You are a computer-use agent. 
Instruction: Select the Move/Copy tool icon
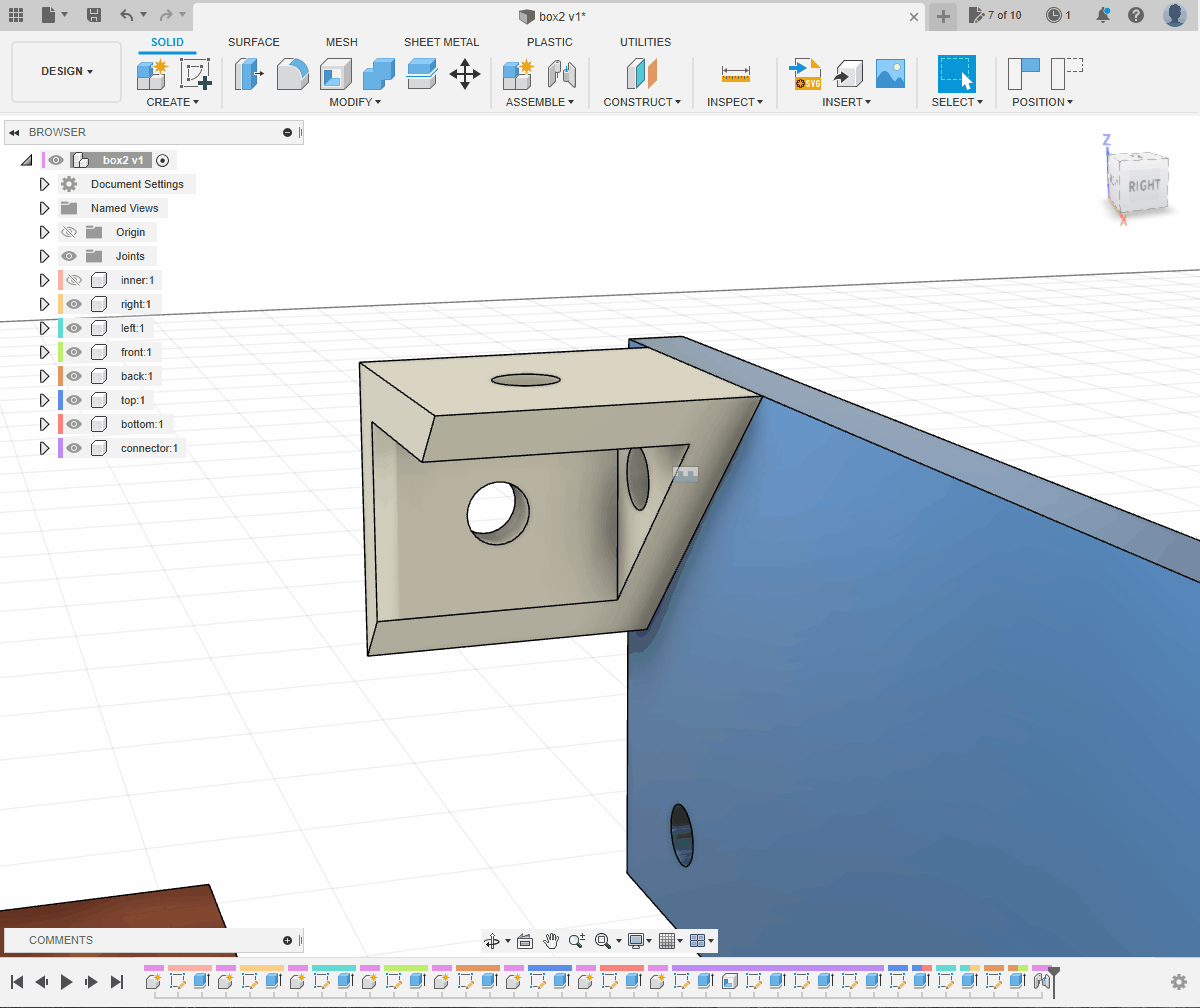pos(465,74)
